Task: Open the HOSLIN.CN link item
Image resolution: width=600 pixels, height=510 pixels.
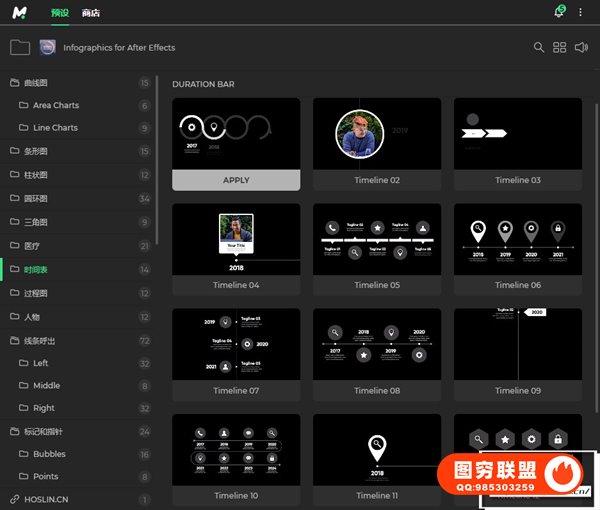Action: 45,499
